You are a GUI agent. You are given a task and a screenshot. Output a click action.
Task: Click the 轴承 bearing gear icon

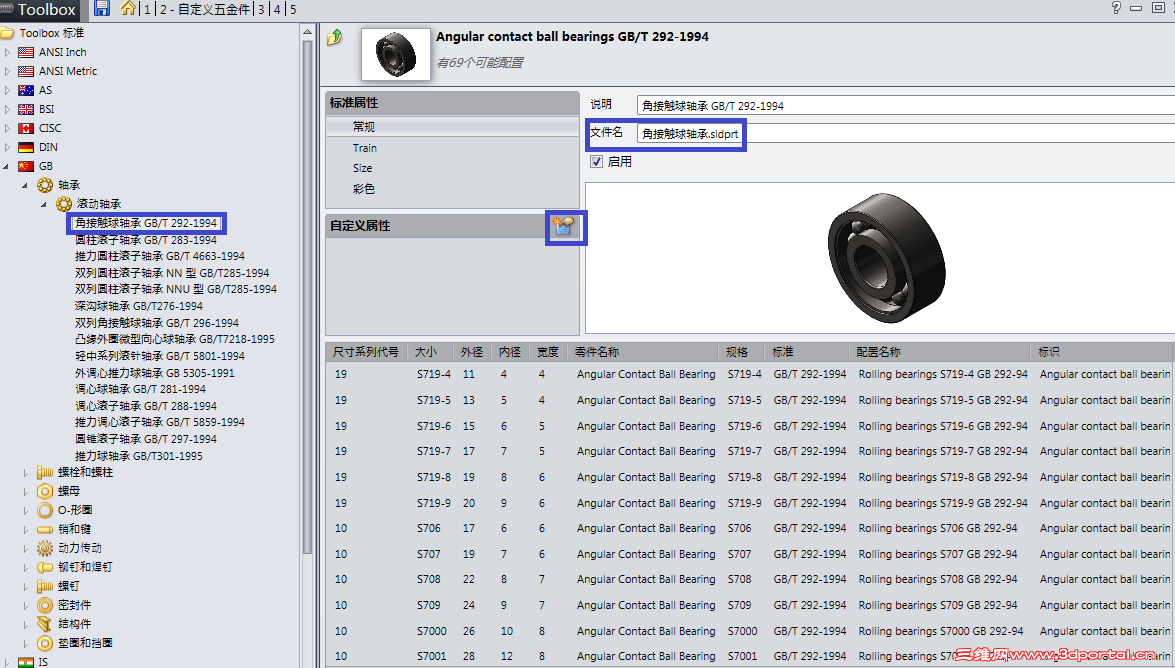(45, 185)
